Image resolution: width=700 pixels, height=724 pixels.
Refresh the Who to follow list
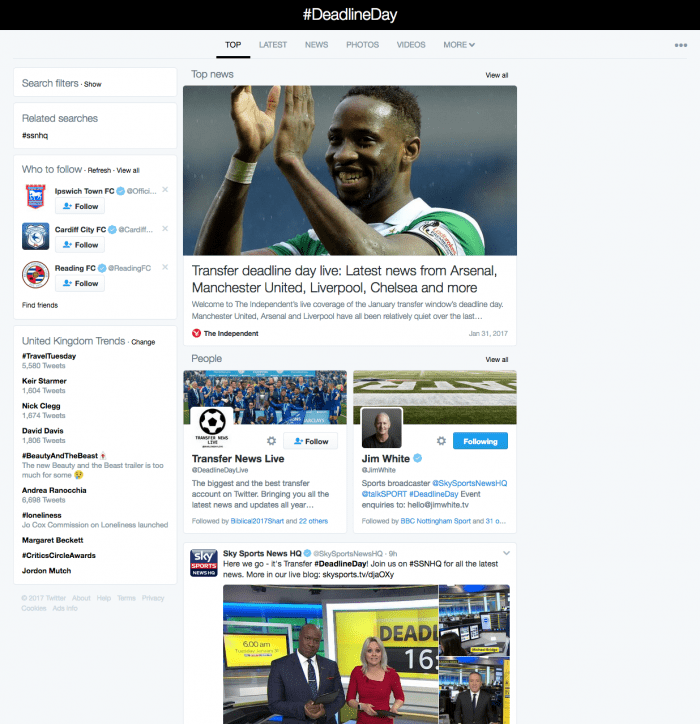(99, 170)
